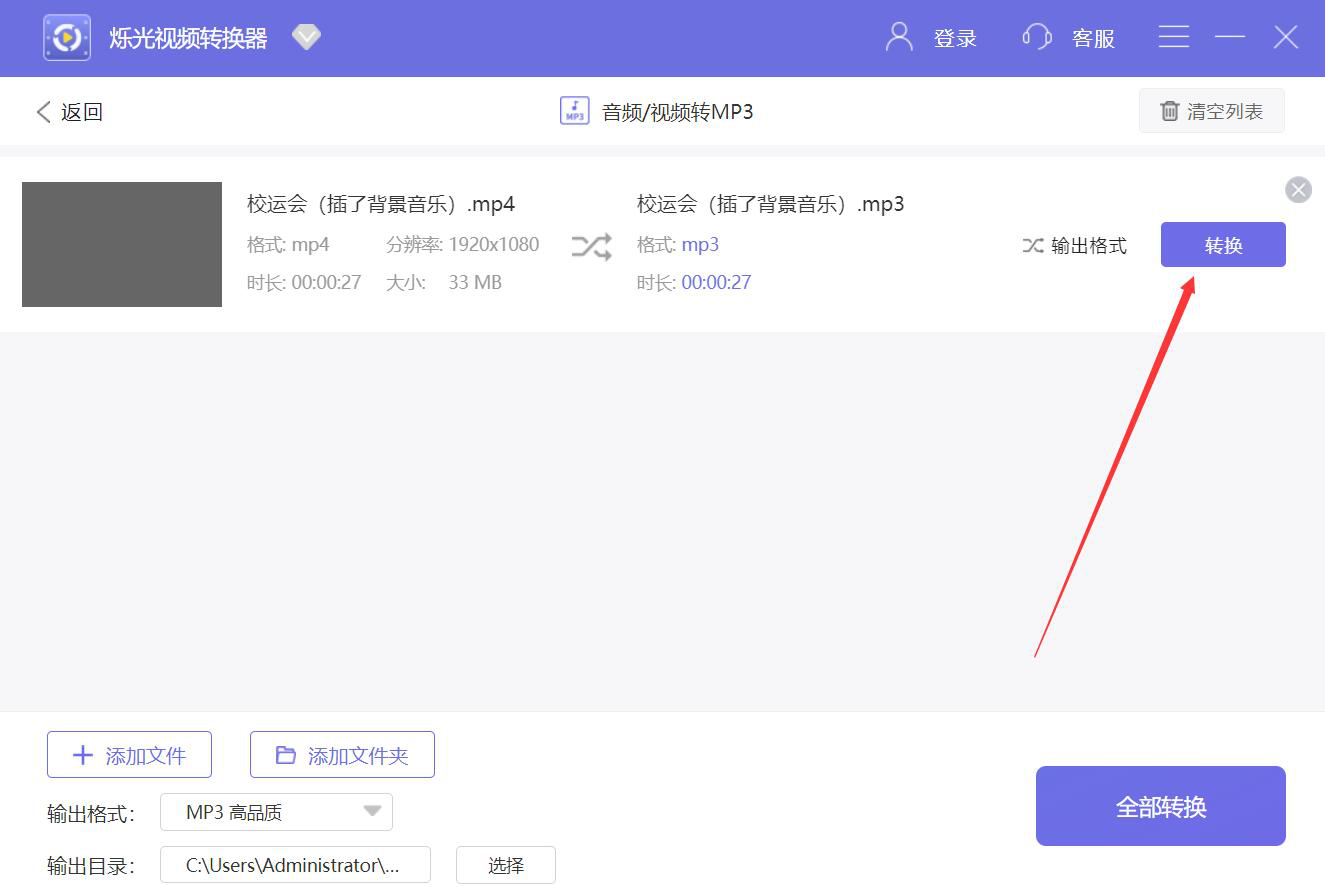1325x887 pixels.
Task: Click 输出目录: label
Action: pyautogui.click(x=91, y=866)
